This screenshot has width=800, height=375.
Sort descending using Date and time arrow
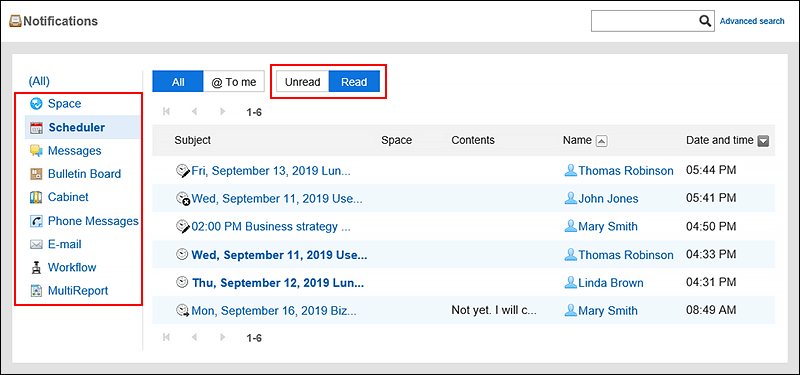click(x=763, y=141)
